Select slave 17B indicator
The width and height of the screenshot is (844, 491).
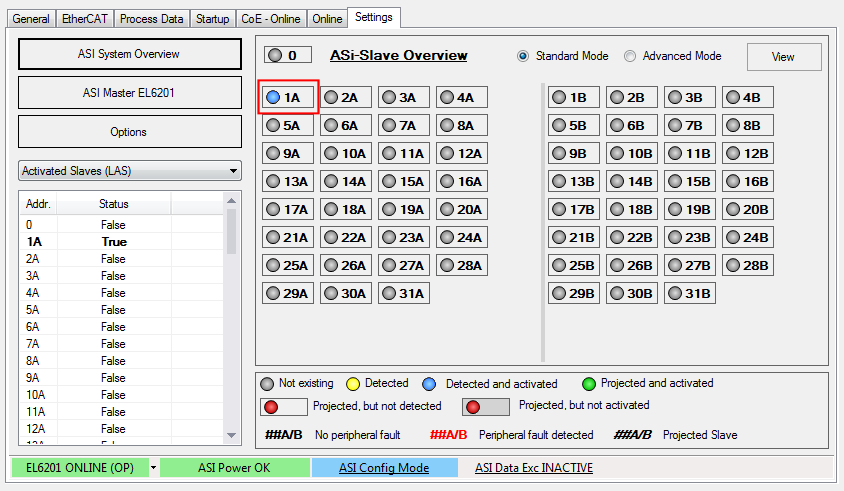[574, 209]
